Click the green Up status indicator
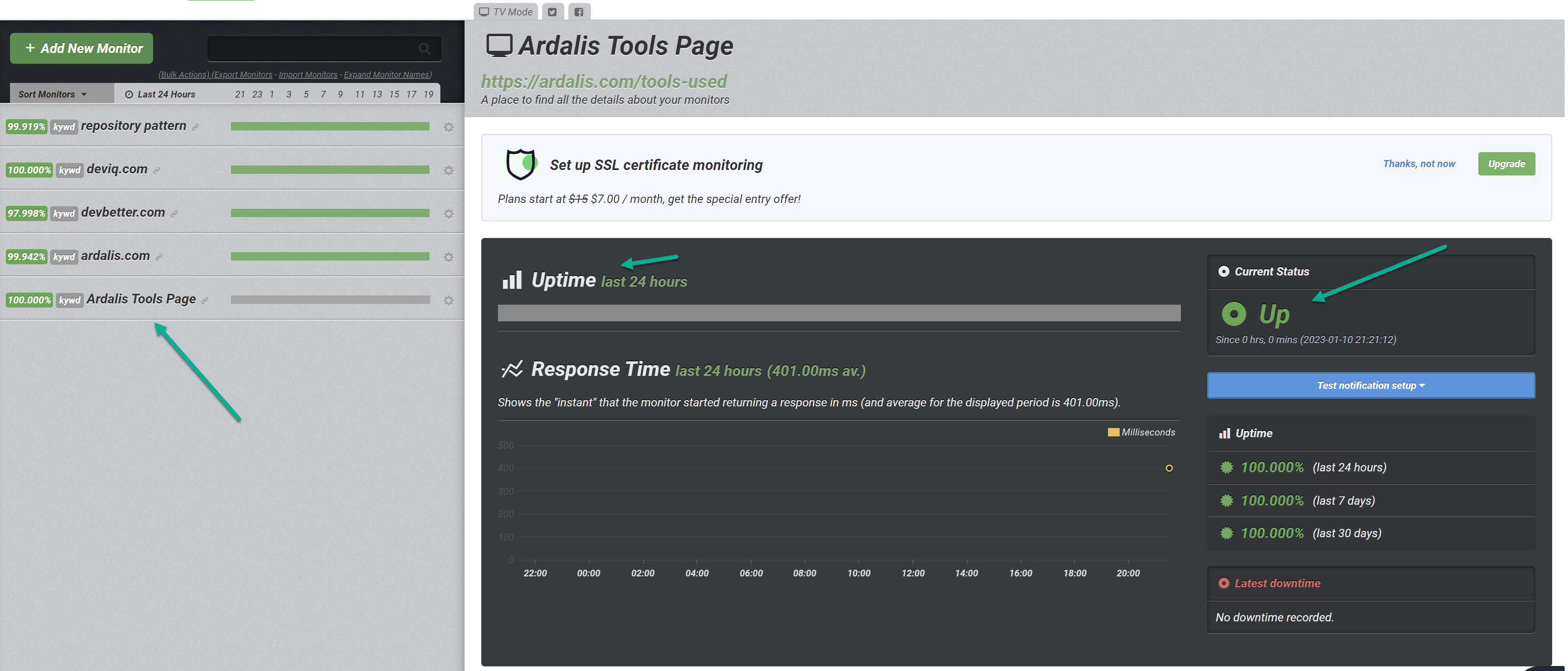1568x671 pixels. click(1234, 314)
